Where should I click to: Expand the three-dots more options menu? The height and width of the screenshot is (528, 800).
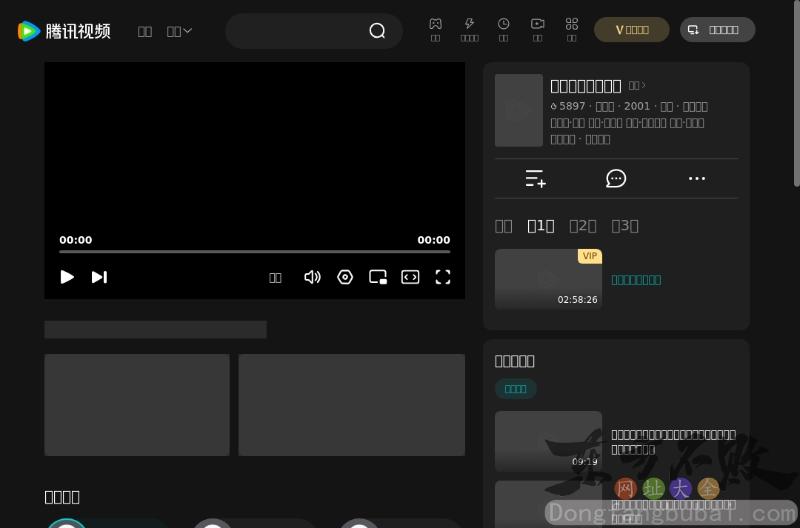[x=697, y=178]
